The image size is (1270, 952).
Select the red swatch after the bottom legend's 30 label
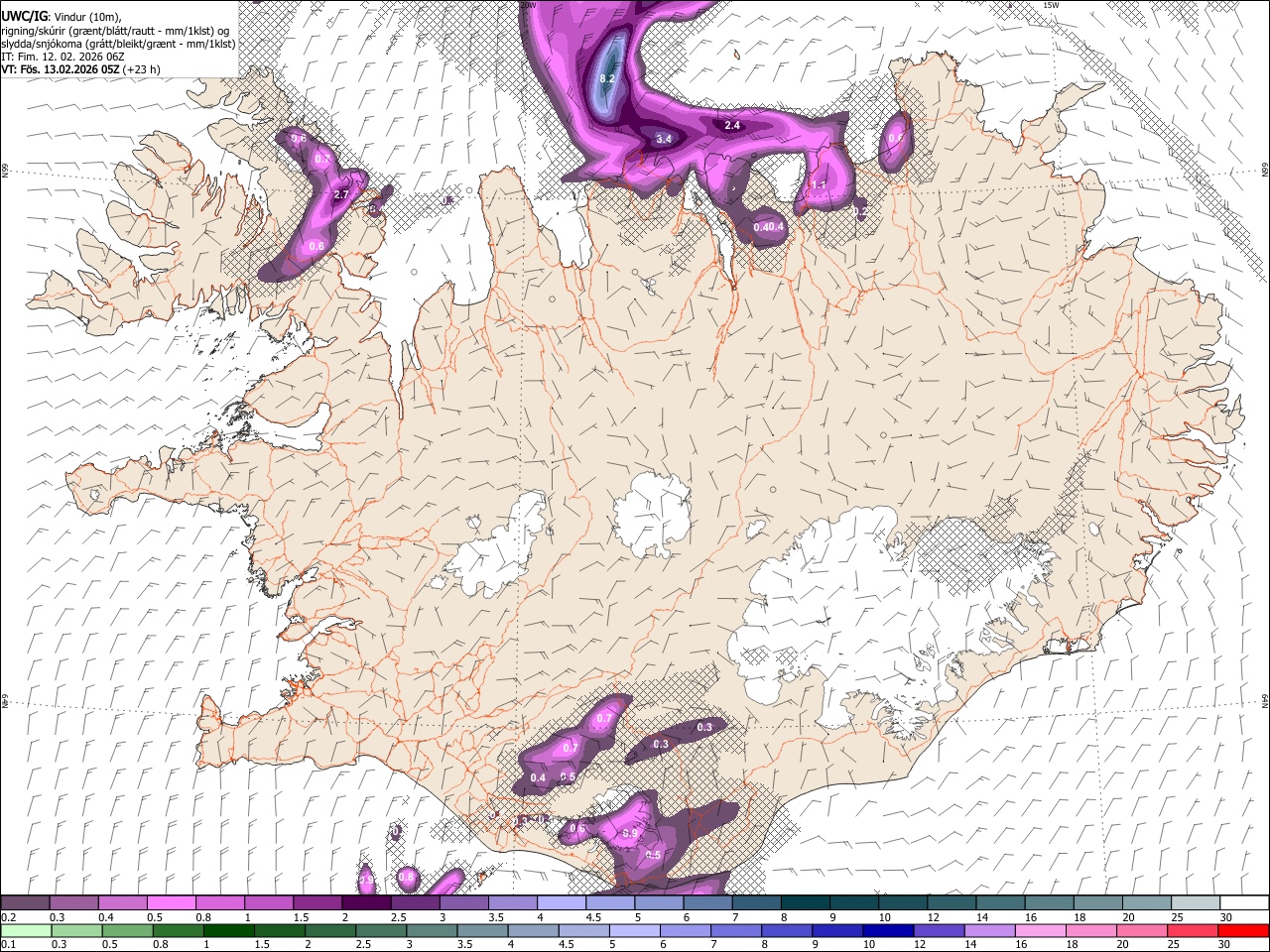(x=1243, y=931)
